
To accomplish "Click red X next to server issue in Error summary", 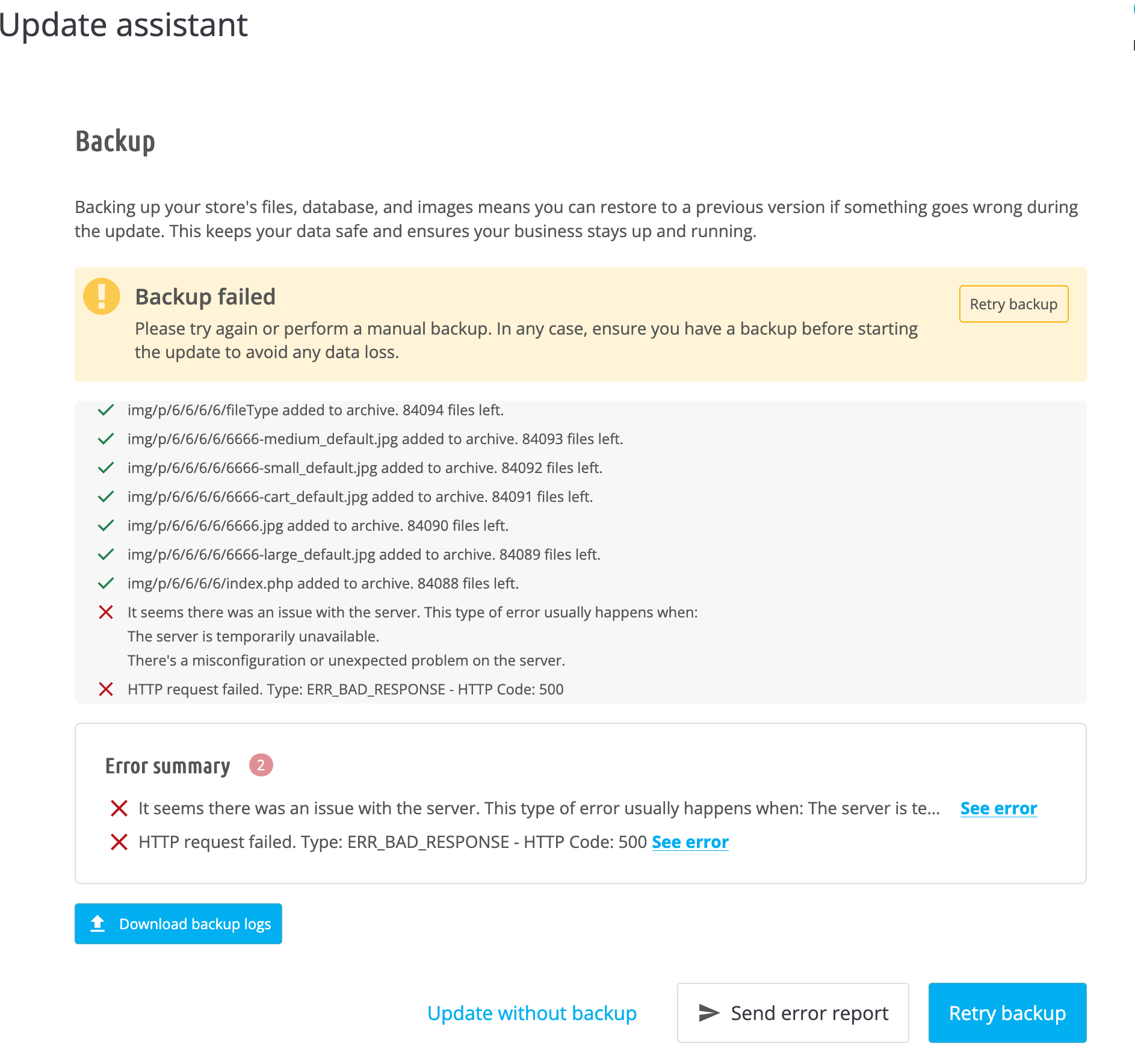I will tap(119, 808).
